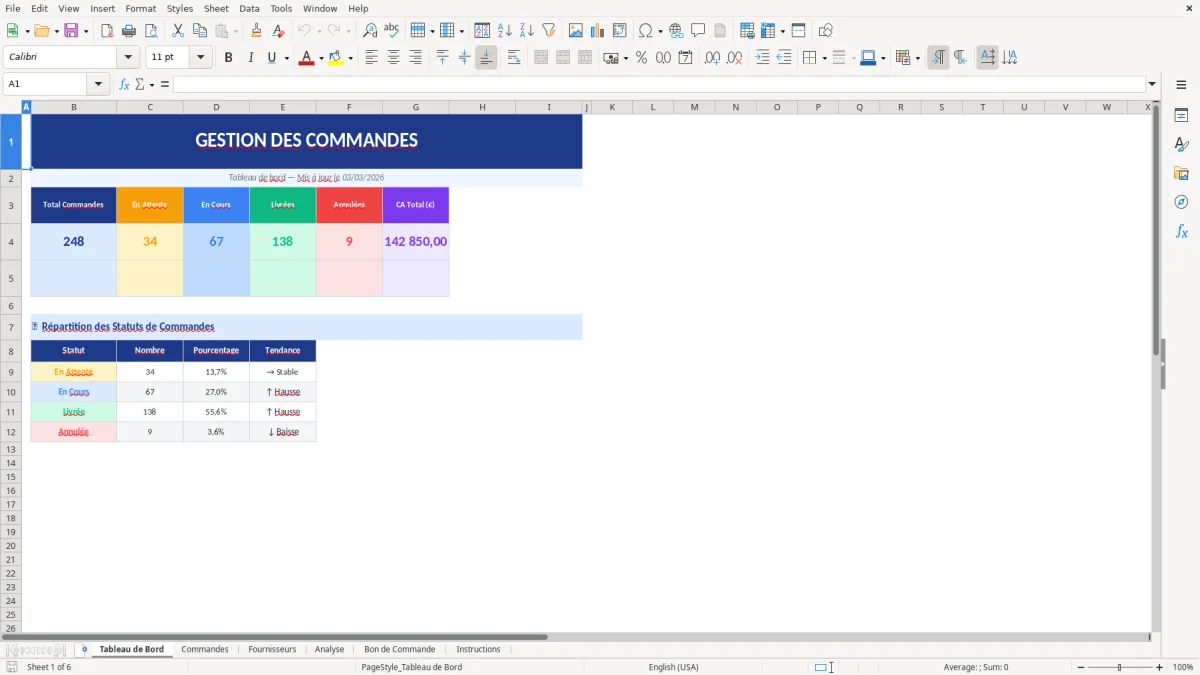Image resolution: width=1200 pixels, height=675 pixels.
Task: Open the font name dropdown
Action: pos(127,57)
